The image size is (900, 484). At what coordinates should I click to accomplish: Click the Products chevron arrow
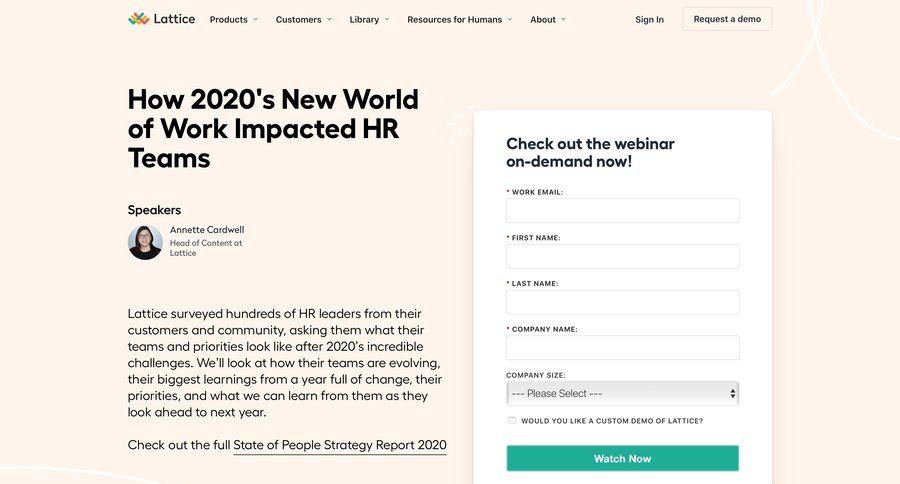point(256,19)
